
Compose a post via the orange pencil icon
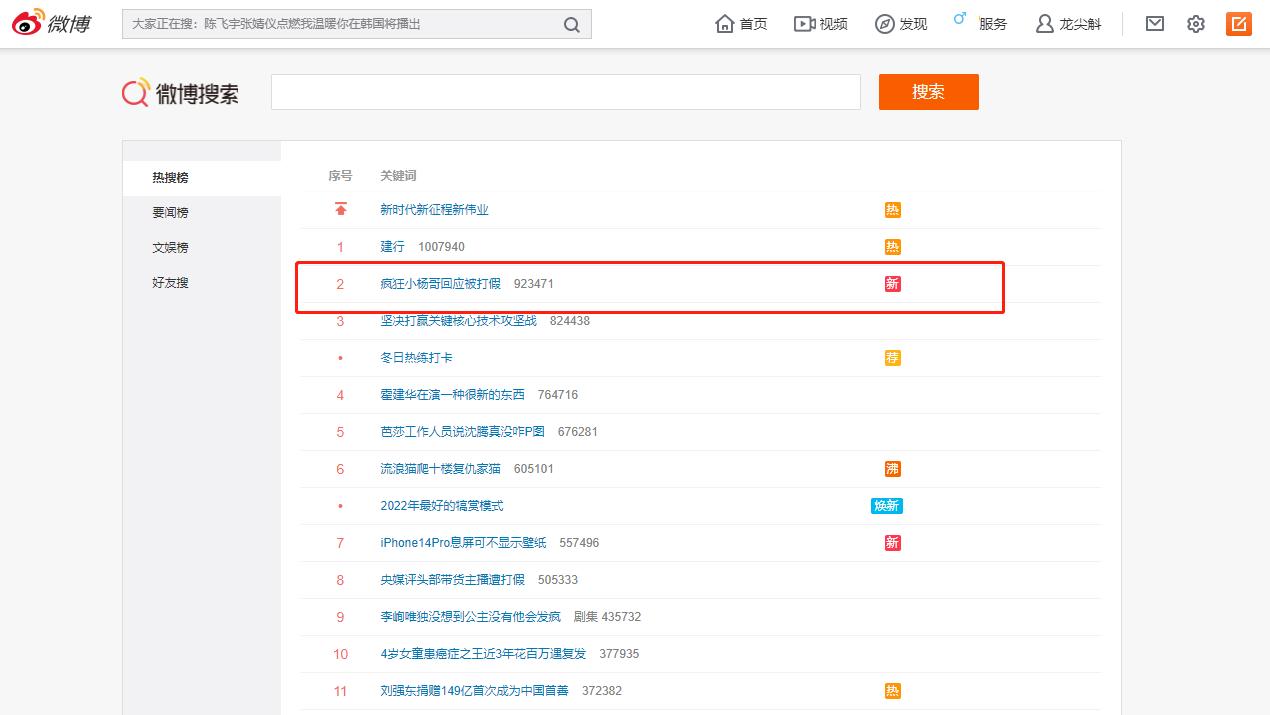click(x=1238, y=23)
